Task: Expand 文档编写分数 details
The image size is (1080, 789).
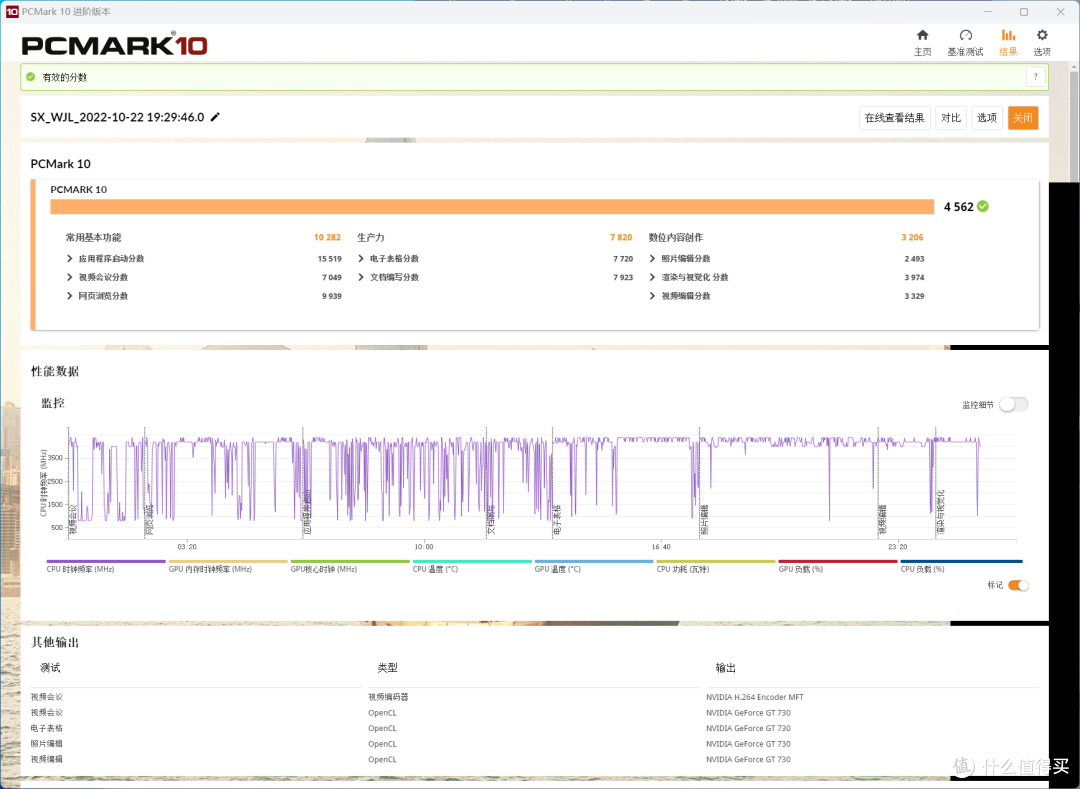Action: point(361,277)
